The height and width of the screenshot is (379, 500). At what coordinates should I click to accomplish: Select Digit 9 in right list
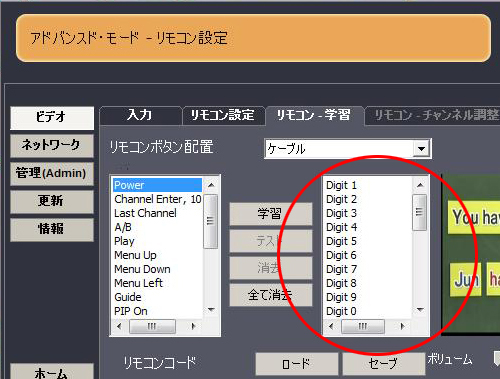(x=368, y=297)
